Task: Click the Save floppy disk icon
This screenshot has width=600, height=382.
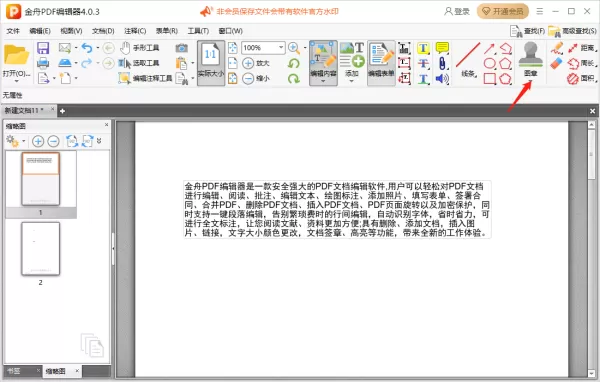Action: 43,48
